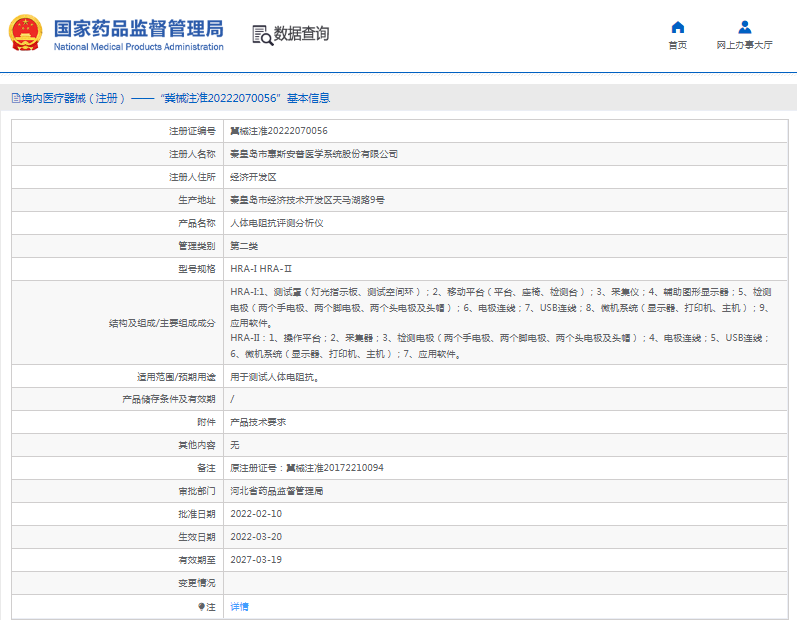Select product name 人体电阻抗评测分析仪
Screen dimensions: 797x620
pos(277,223)
